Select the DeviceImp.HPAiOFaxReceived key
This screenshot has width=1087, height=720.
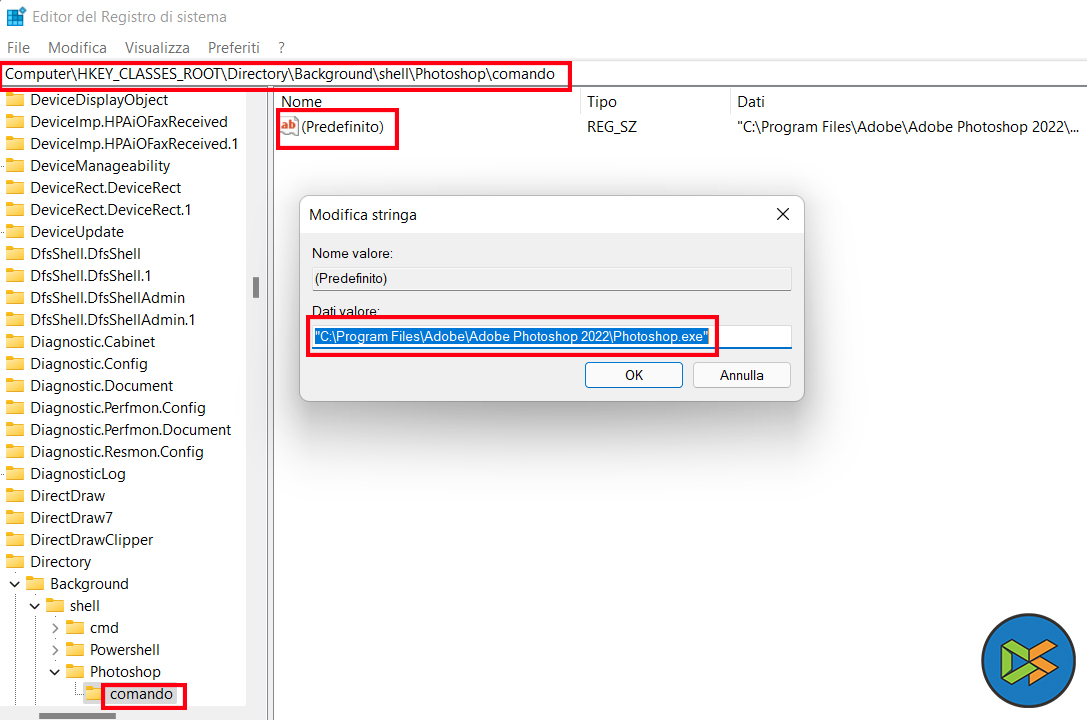coord(128,121)
